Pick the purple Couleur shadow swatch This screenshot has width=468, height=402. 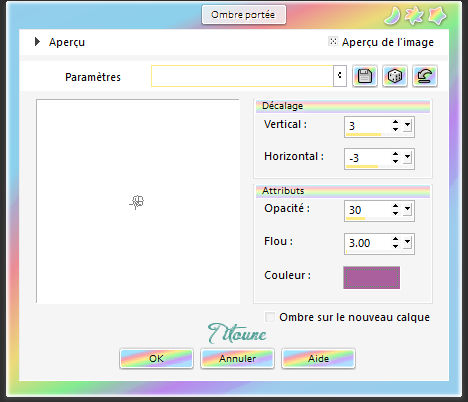coord(372,277)
